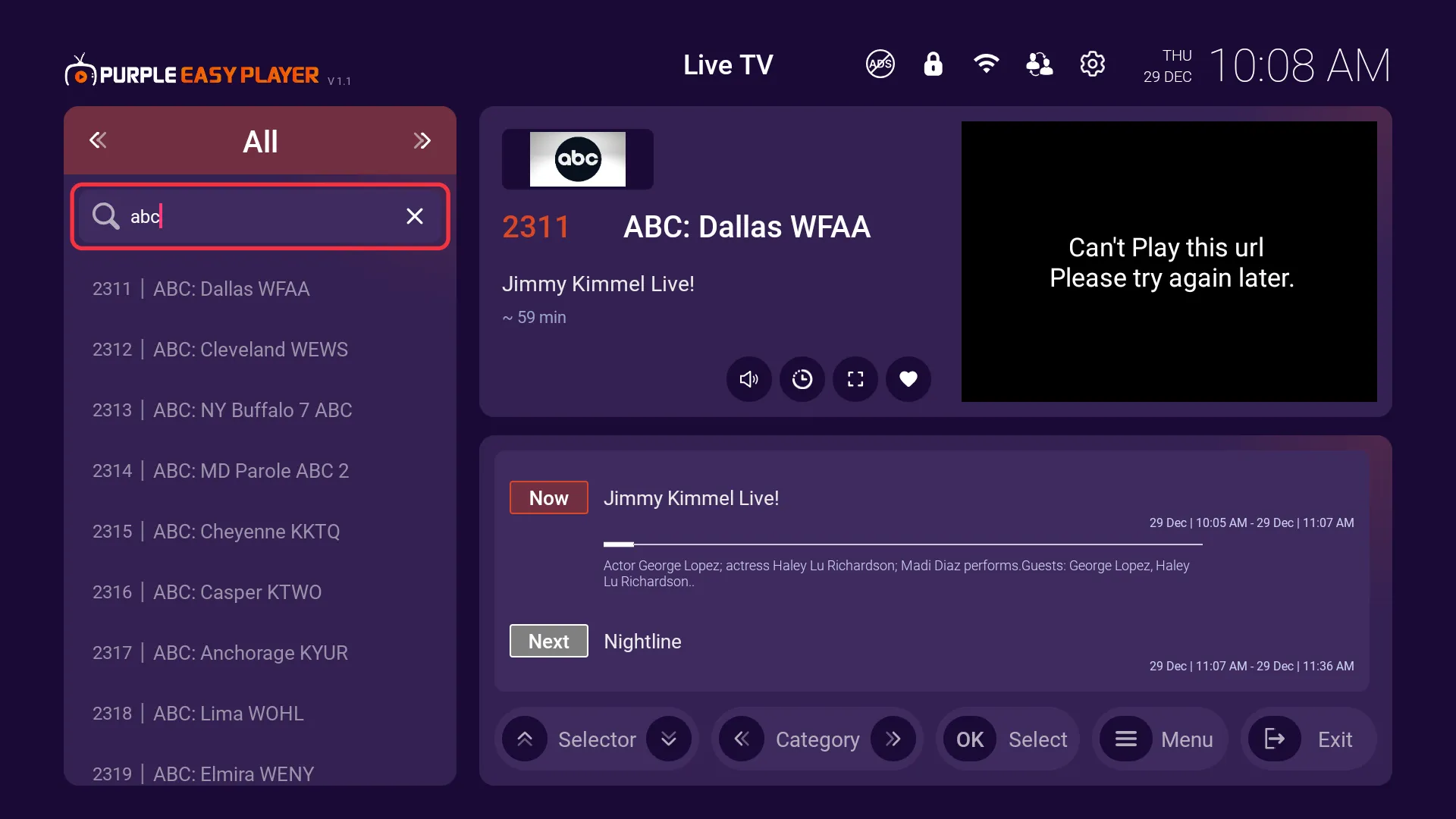
Task: Add channel to favorites heart
Action: (908, 379)
